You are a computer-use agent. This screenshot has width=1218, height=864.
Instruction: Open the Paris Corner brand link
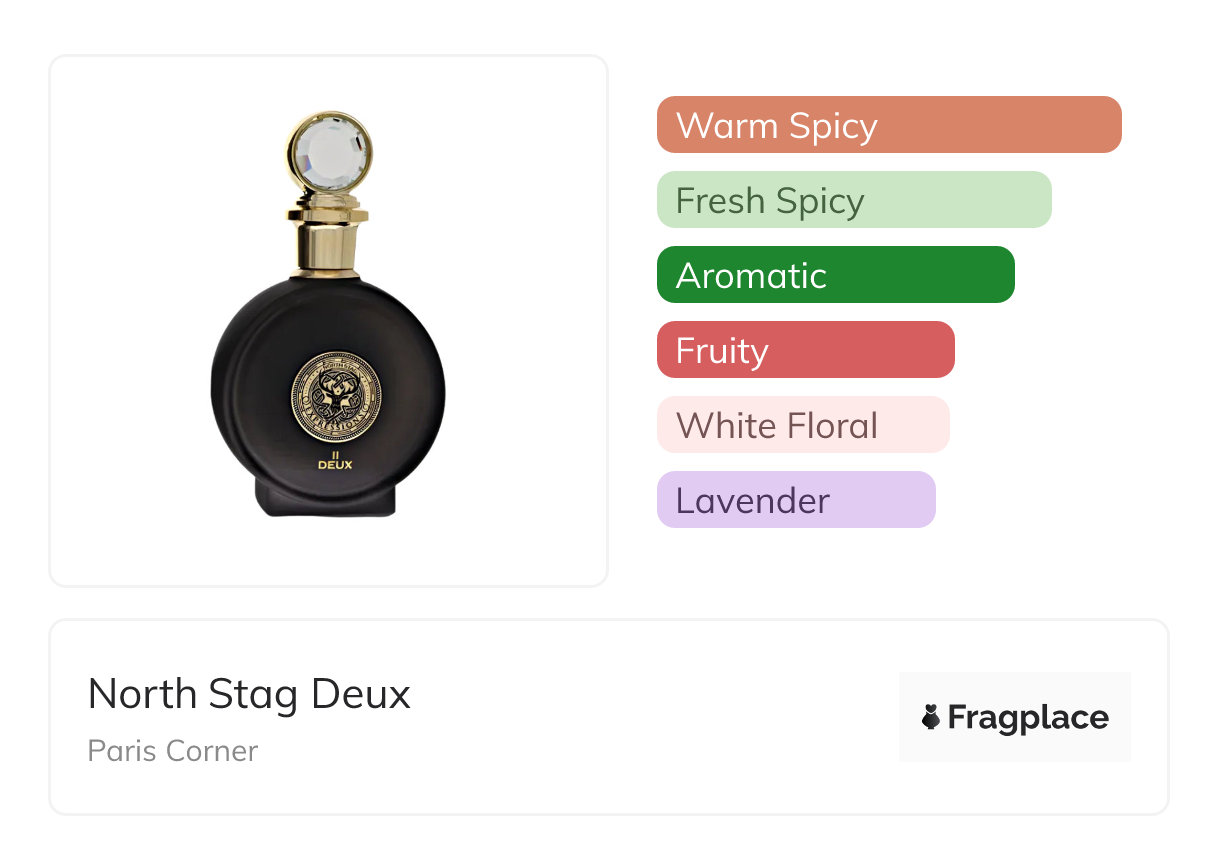[173, 751]
